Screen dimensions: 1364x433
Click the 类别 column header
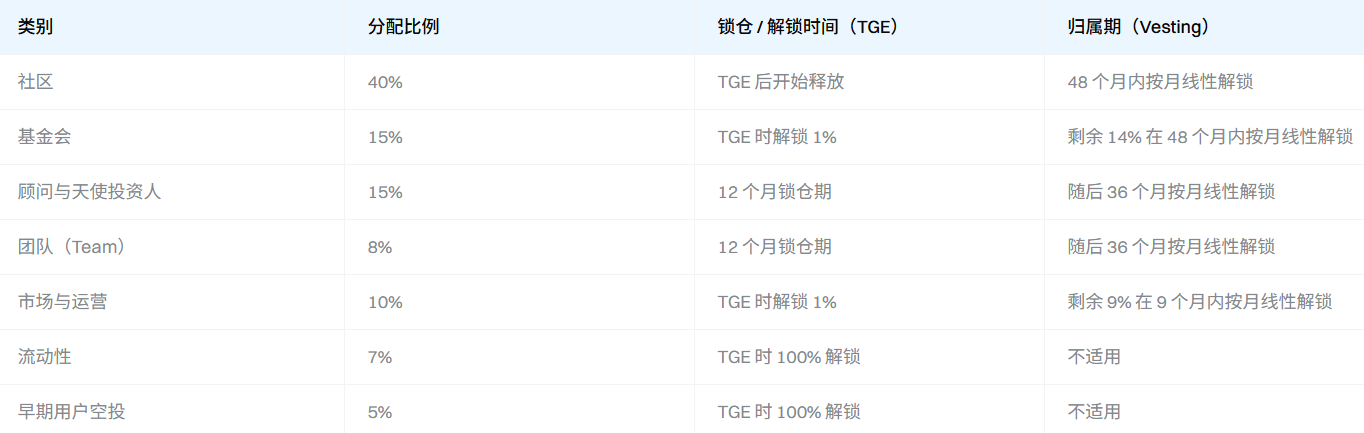click(35, 27)
